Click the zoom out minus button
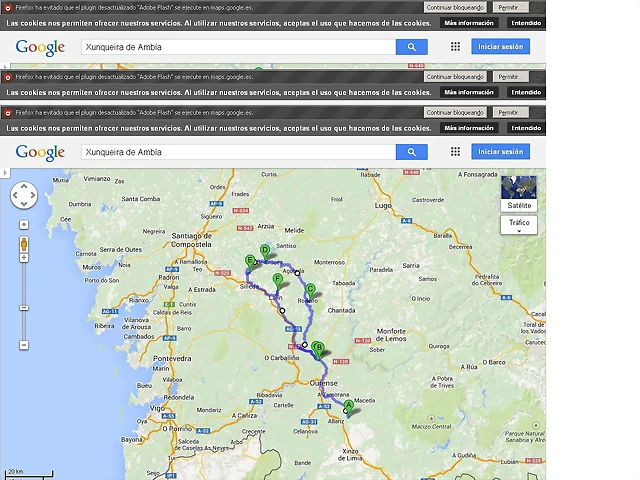 pyautogui.click(x=24, y=345)
